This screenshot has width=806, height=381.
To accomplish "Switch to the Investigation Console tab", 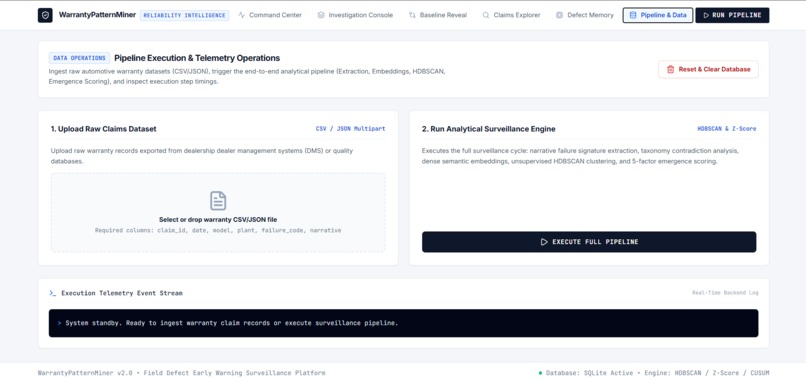I will coord(355,15).
